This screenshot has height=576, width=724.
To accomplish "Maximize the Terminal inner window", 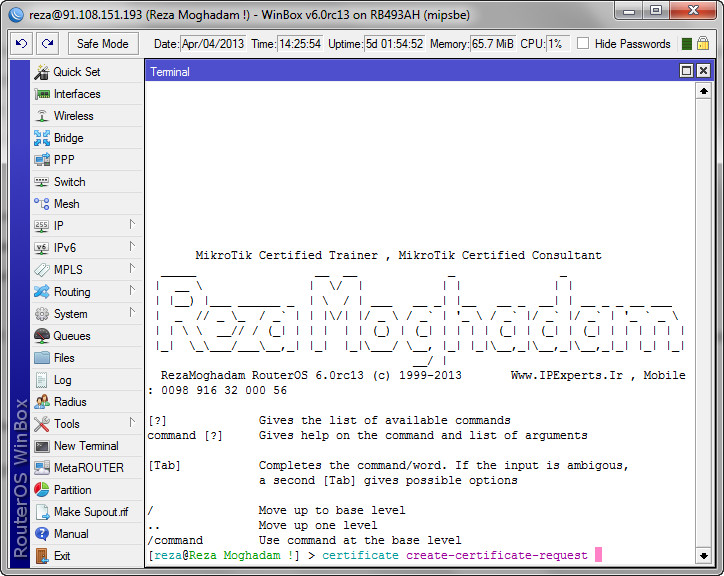I will pyautogui.click(x=687, y=71).
